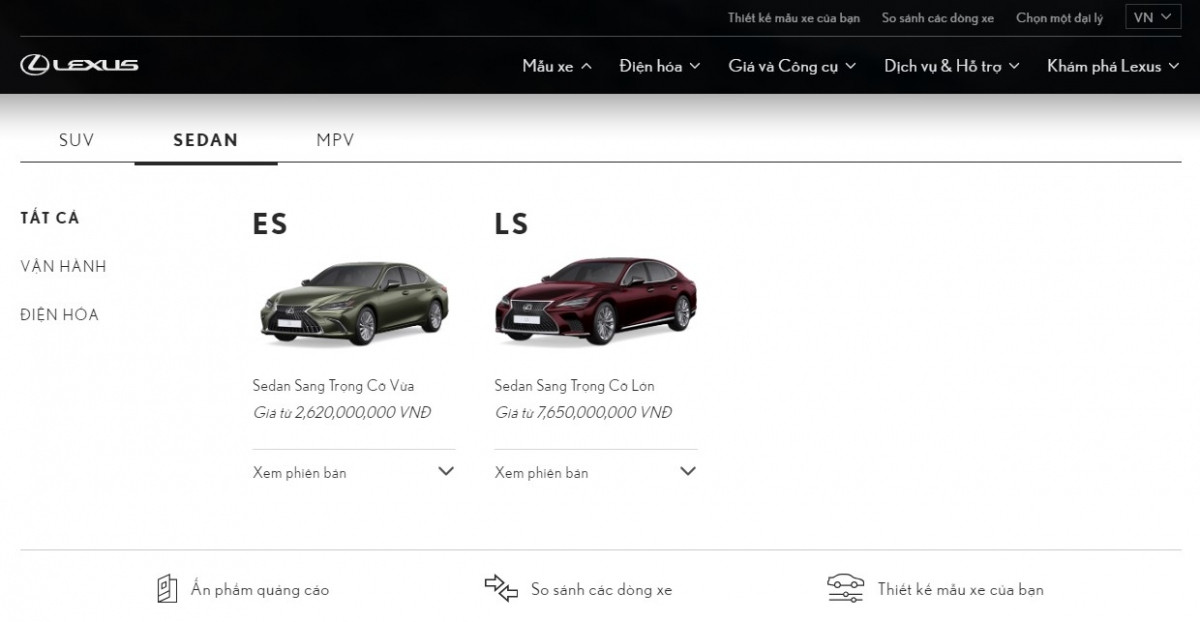Click the brochure icon beside Ấn phẩm quảng cáo
Viewport: 1200px width, 622px height.
tap(167, 589)
